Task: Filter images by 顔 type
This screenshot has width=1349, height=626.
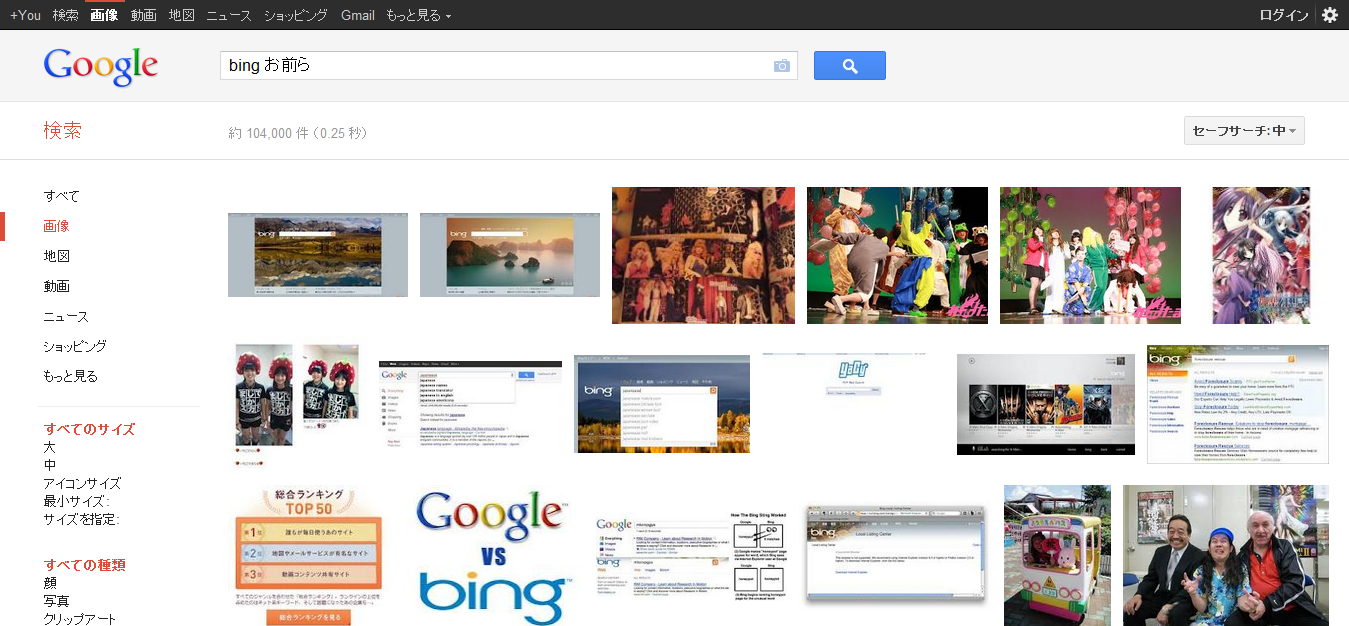Action: point(50,583)
